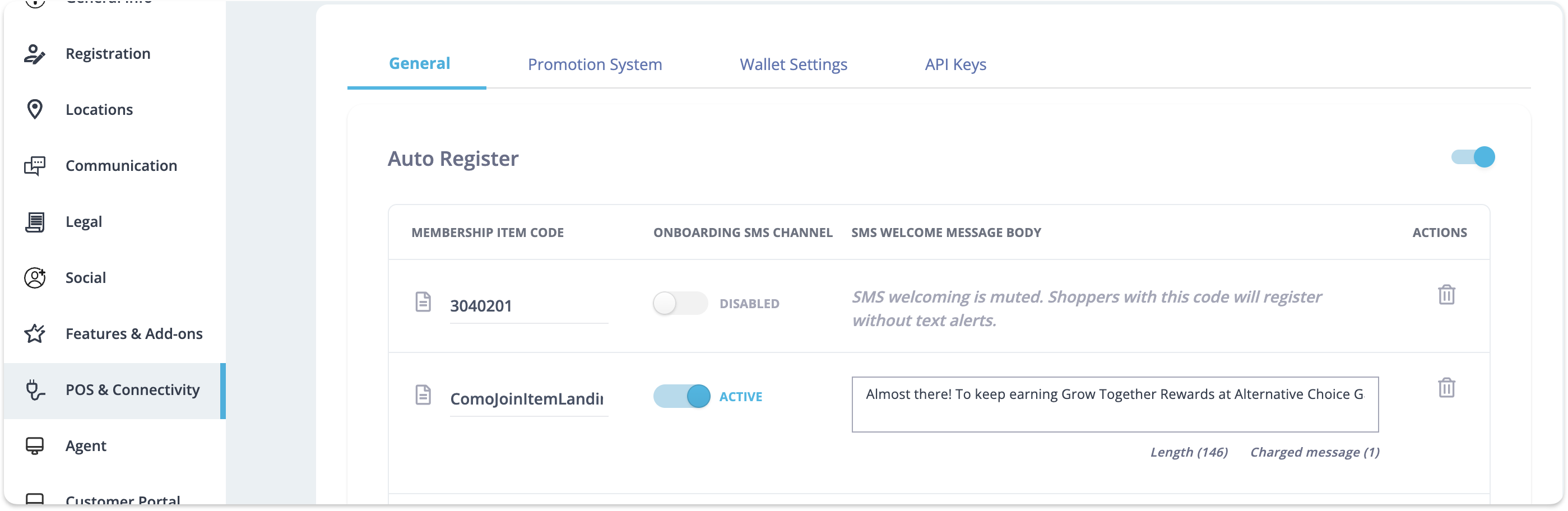Click the Length (146) counter
Viewport: 1568px width, 511px height.
pos(1188,452)
